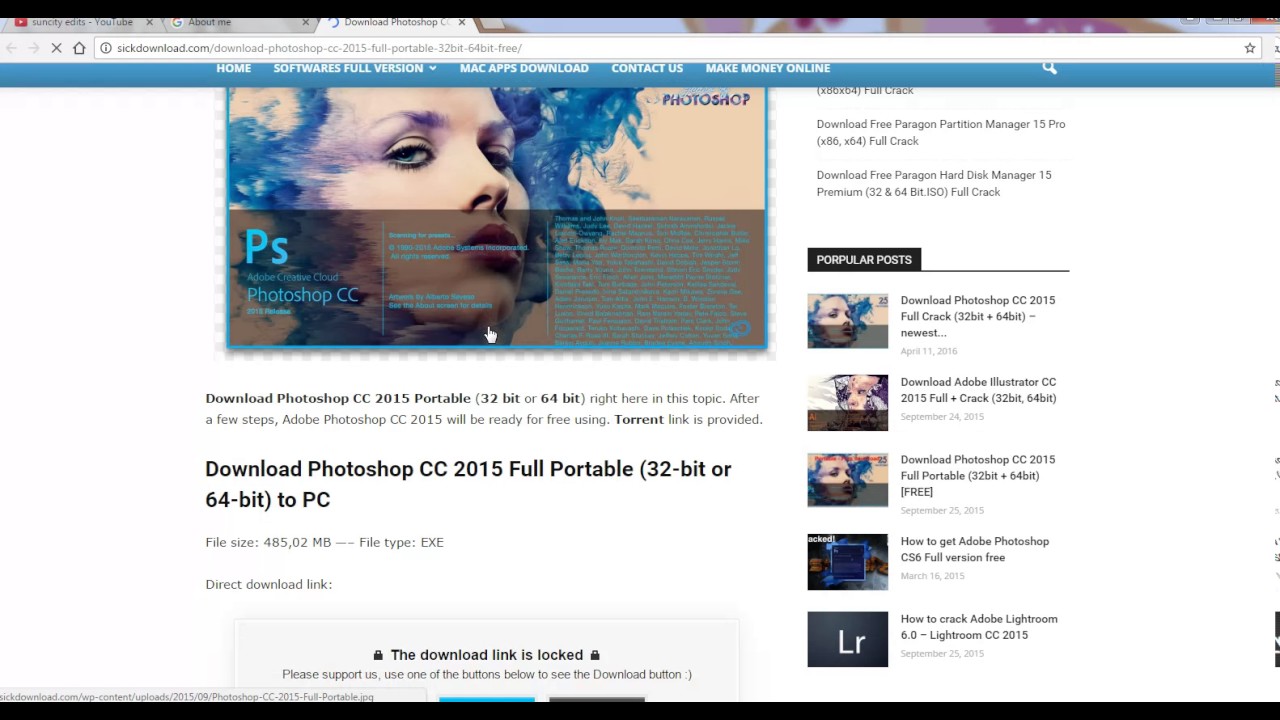
Task: Open Photoshop CS6 post thumbnail
Action: (x=848, y=562)
